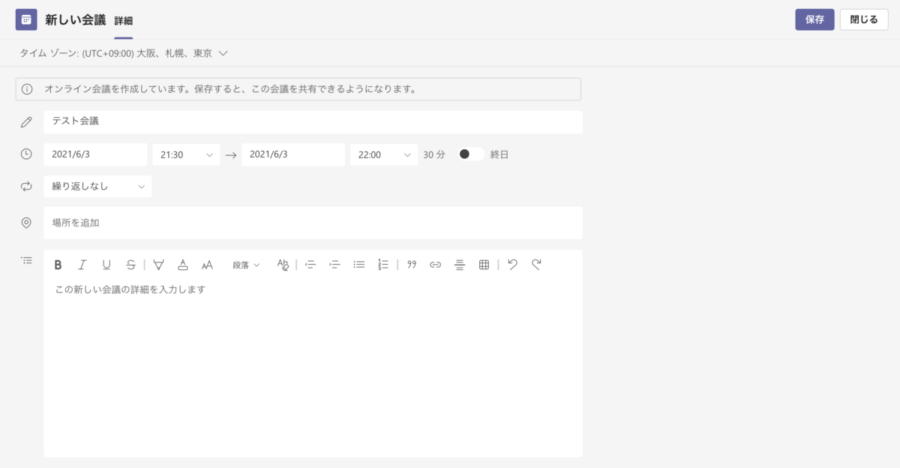Click the pencil icon next to the title
This screenshot has width=900, height=468.
pyautogui.click(x=26, y=122)
